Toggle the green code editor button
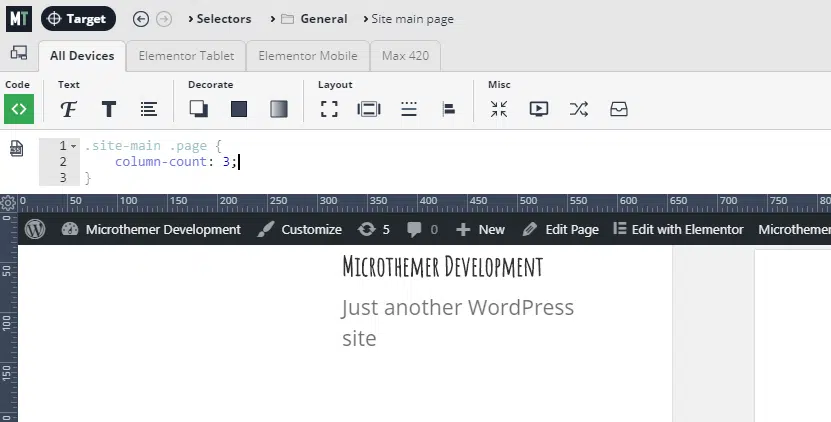 click(x=19, y=109)
